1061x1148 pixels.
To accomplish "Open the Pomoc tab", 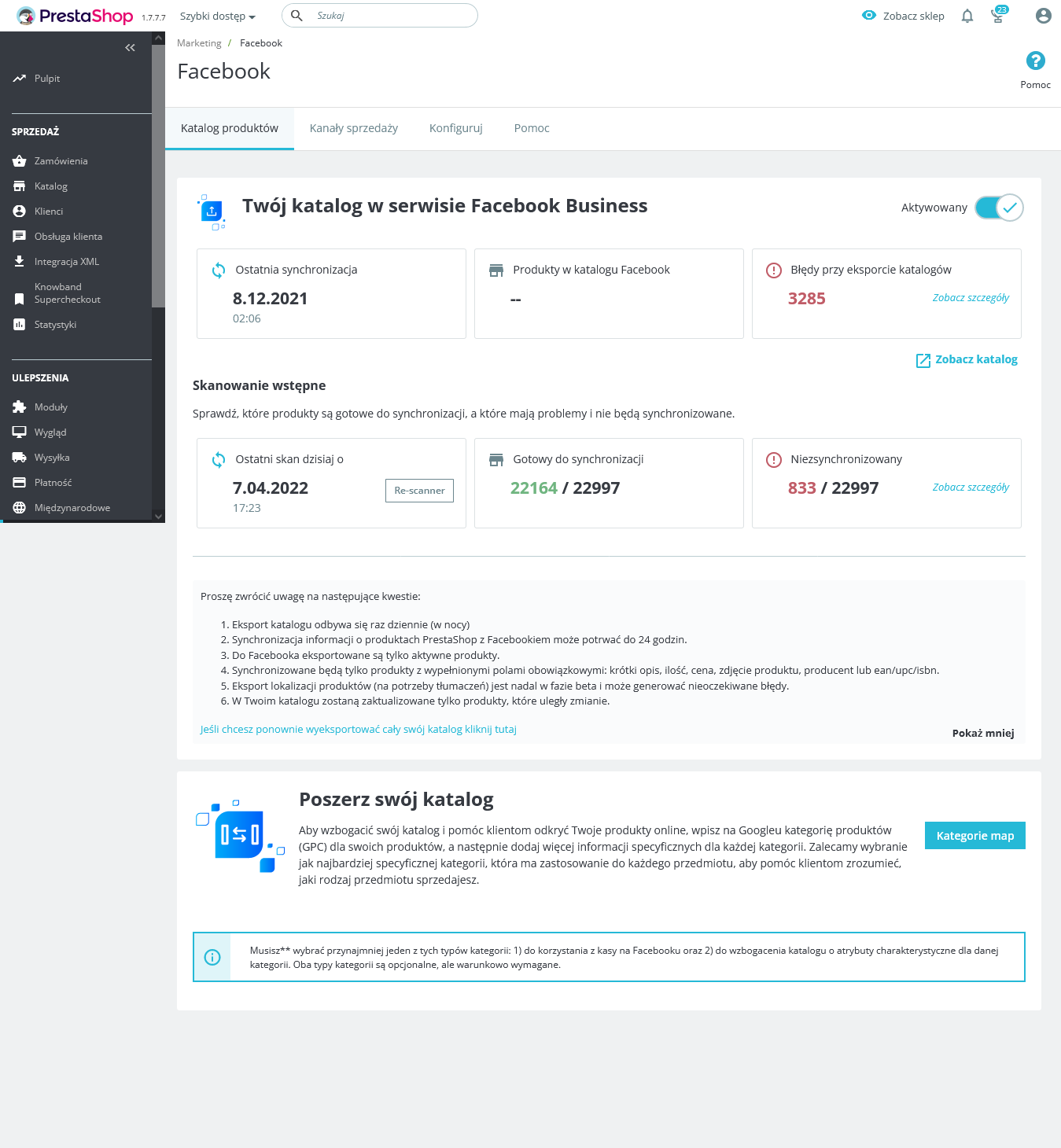I will tap(532, 128).
